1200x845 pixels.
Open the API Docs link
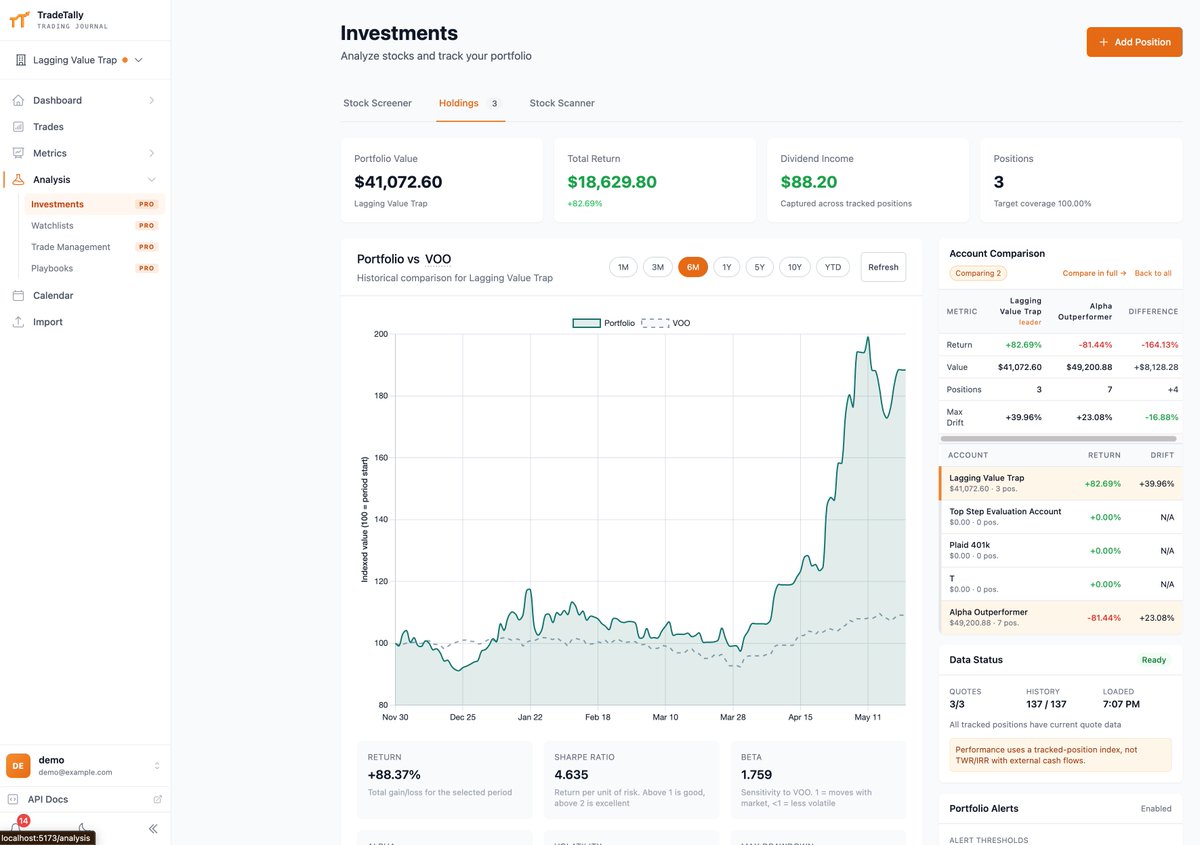click(x=85, y=799)
